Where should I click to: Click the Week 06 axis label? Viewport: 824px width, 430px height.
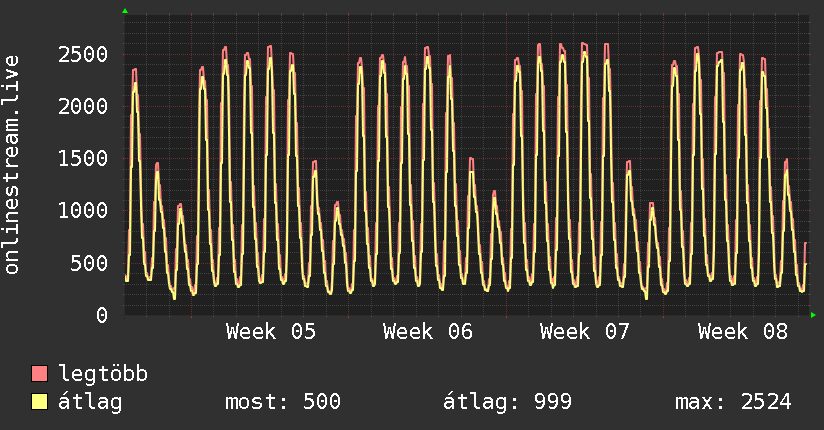pos(428,332)
